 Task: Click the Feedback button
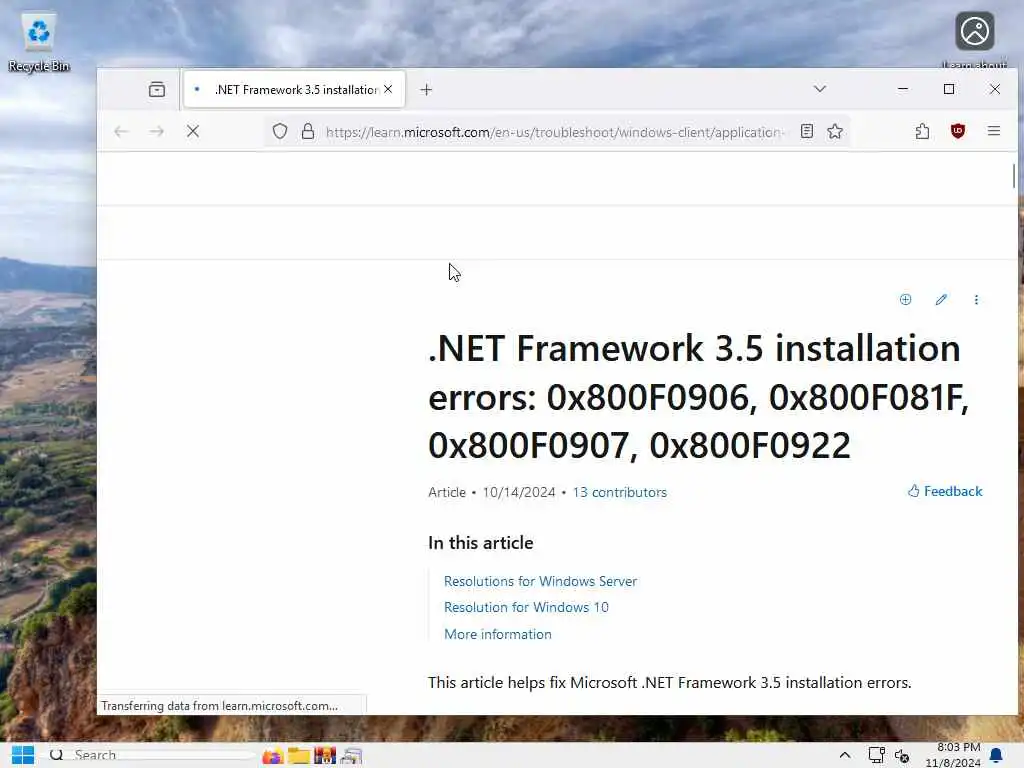click(945, 491)
